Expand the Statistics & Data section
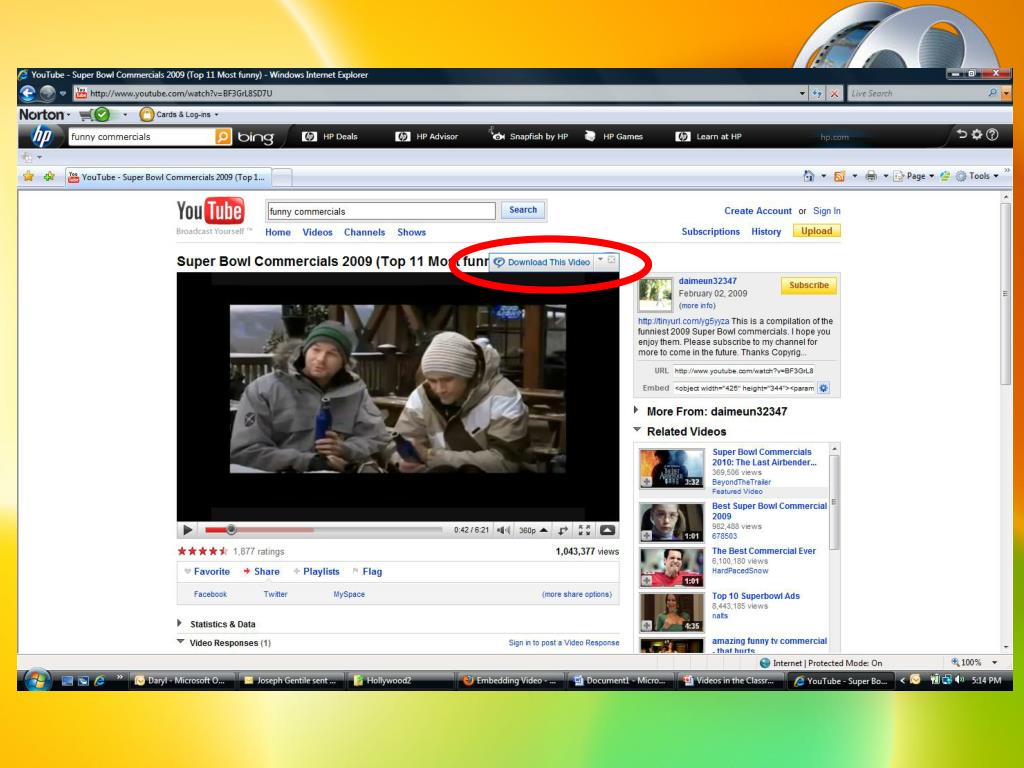Image resolution: width=1024 pixels, height=768 pixels. [x=180, y=624]
